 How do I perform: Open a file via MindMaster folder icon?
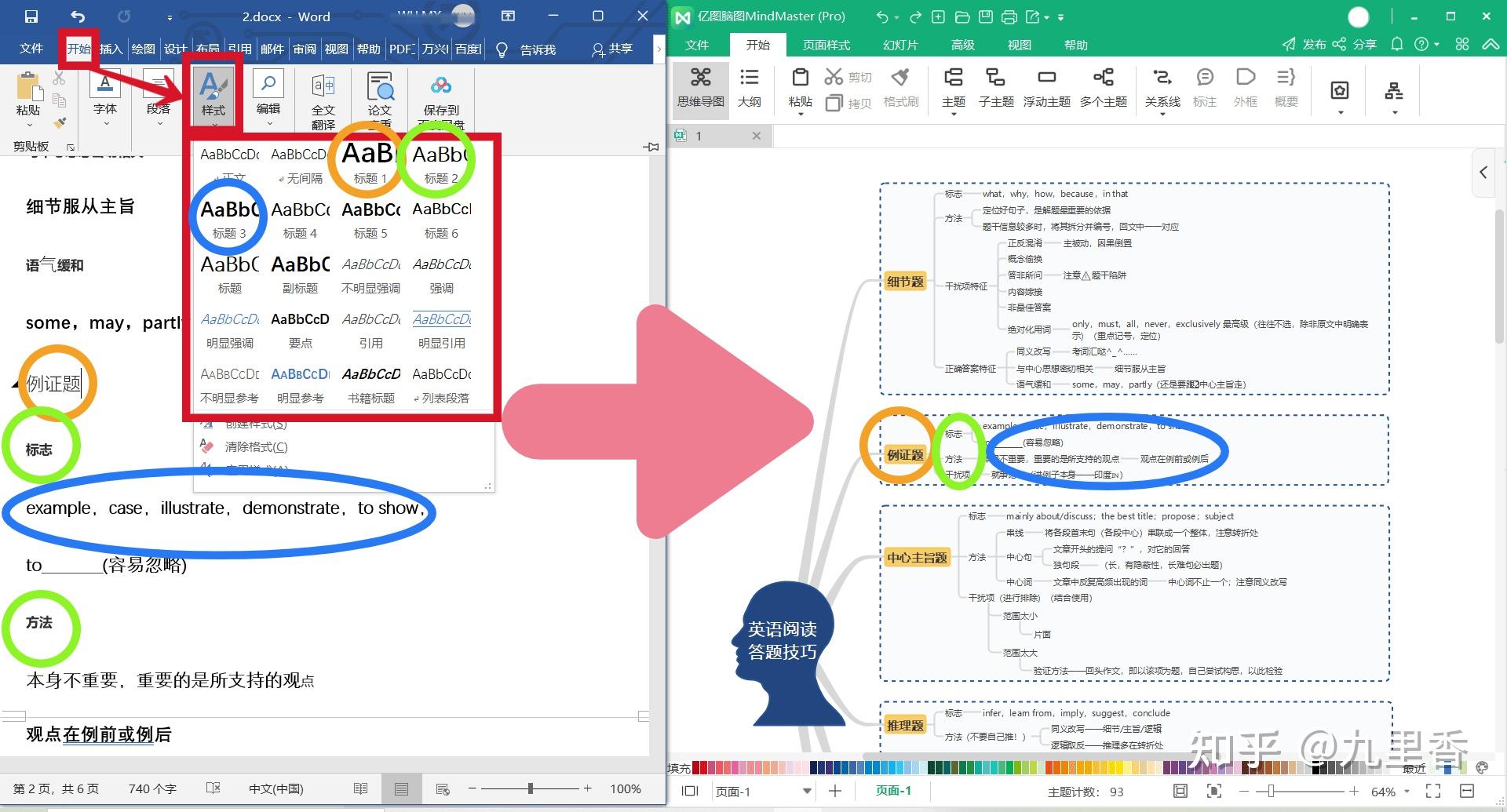point(961,16)
